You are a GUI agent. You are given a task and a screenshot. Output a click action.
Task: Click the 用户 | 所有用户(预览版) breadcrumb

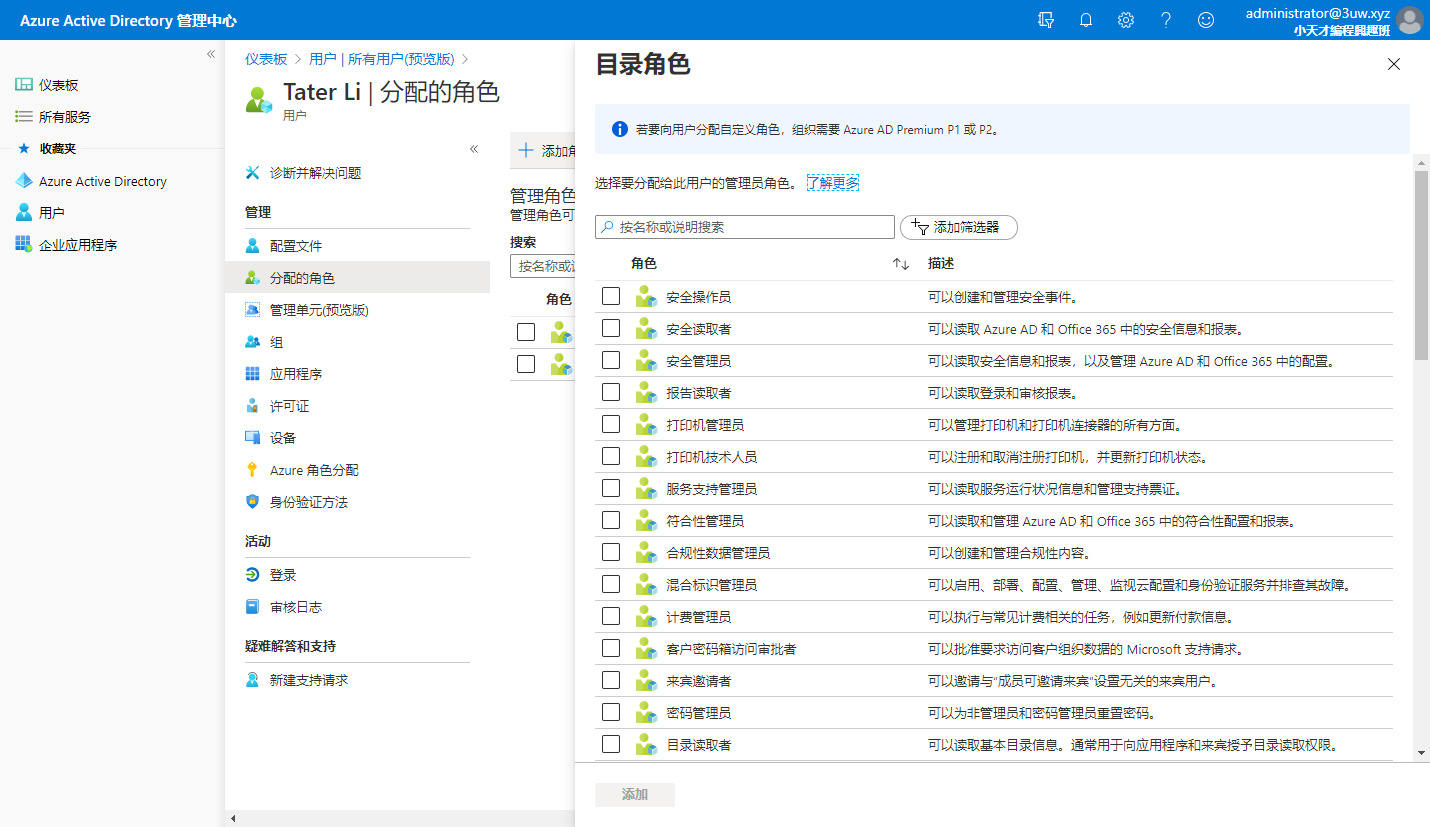pos(381,59)
